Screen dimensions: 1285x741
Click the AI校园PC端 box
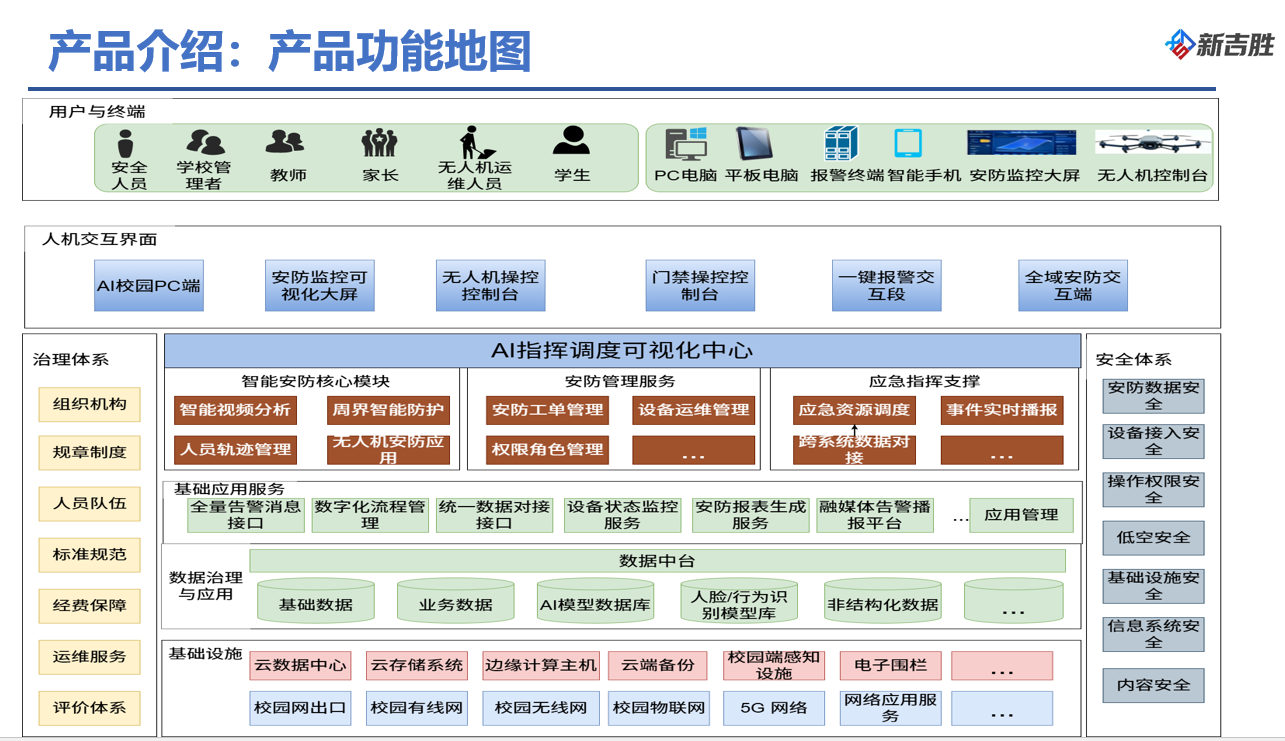pyautogui.click(x=149, y=285)
